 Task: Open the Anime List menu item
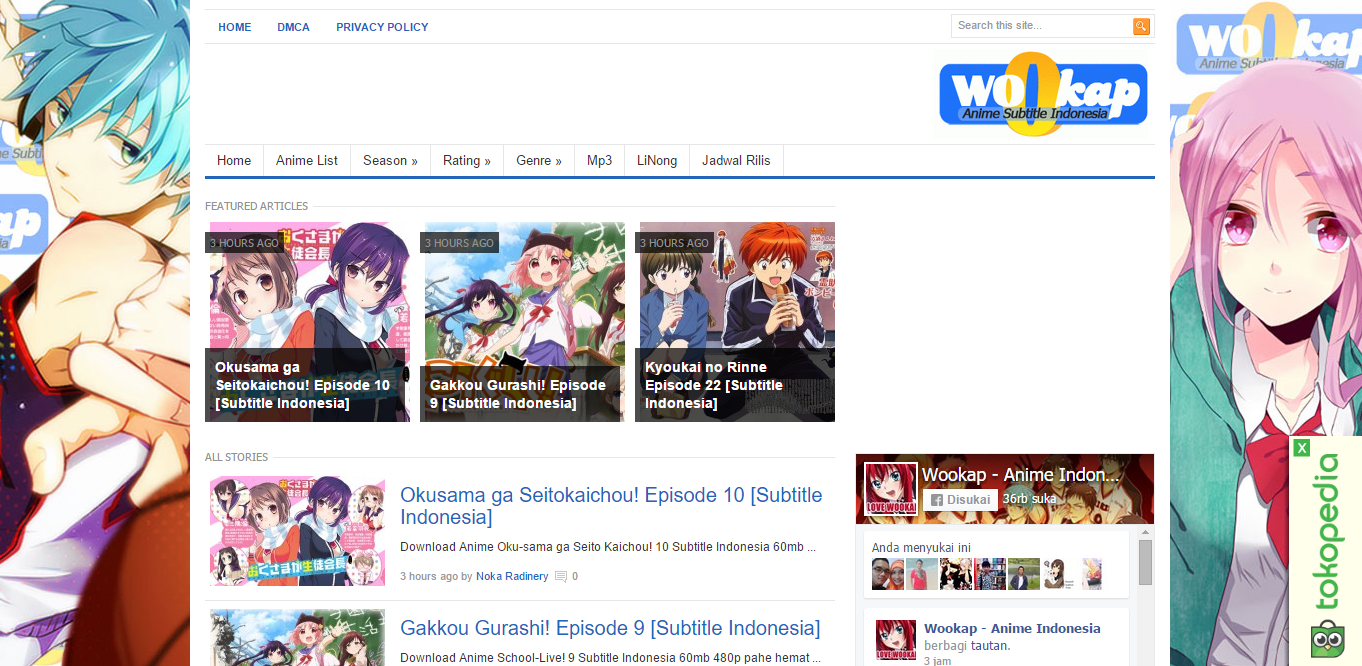click(x=307, y=160)
